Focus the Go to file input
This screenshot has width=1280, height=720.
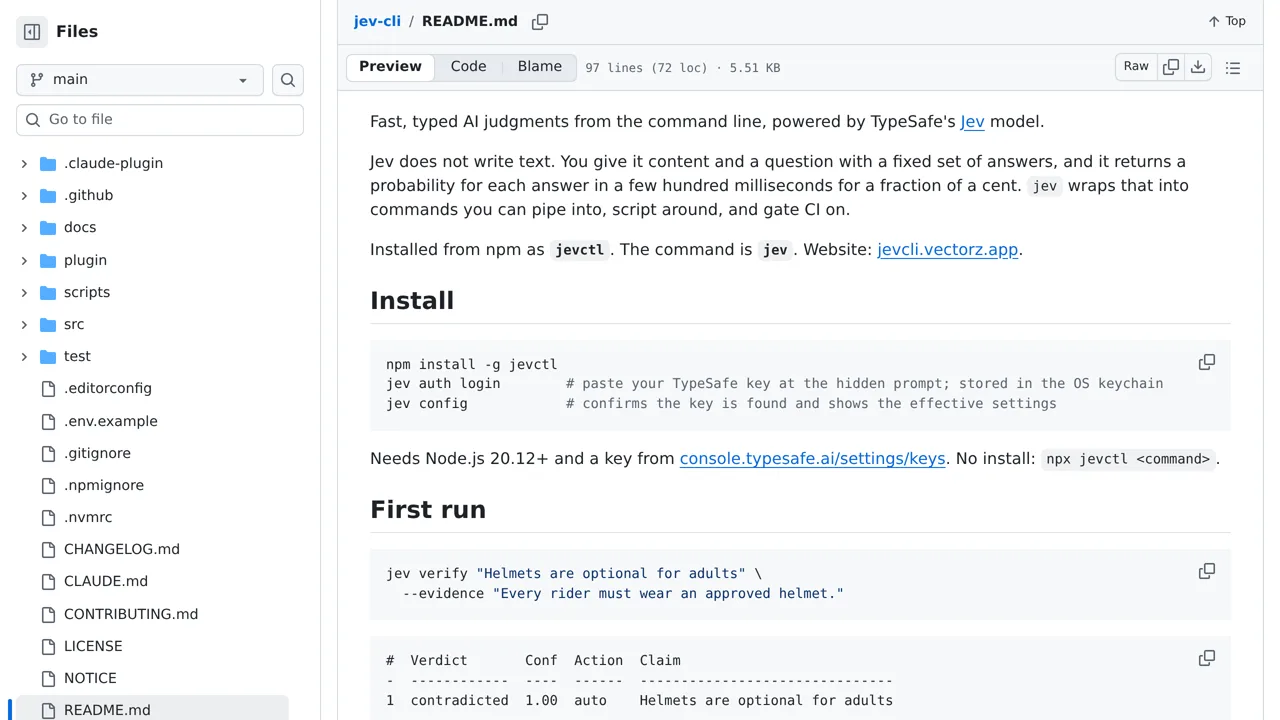(x=160, y=120)
